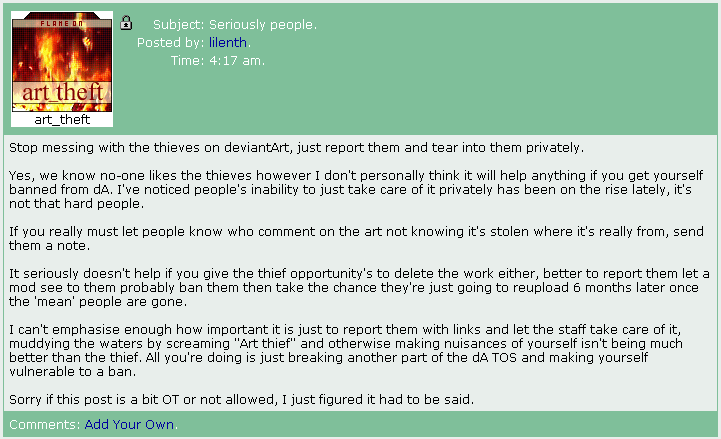Click the post time 4:17 am
This screenshot has height=439, width=721.
236,61
